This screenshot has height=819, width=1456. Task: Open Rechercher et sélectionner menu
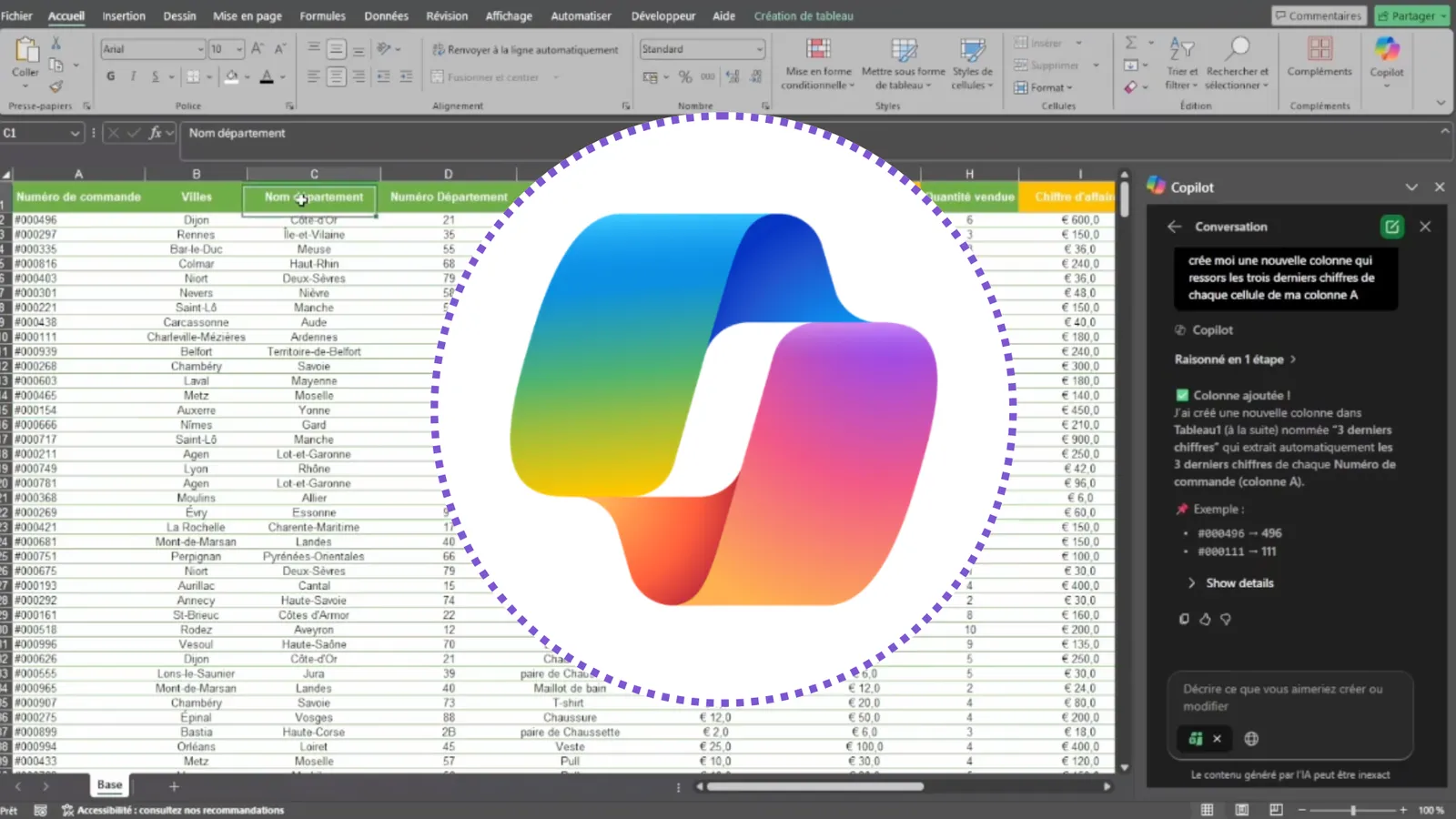[x=1237, y=63]
